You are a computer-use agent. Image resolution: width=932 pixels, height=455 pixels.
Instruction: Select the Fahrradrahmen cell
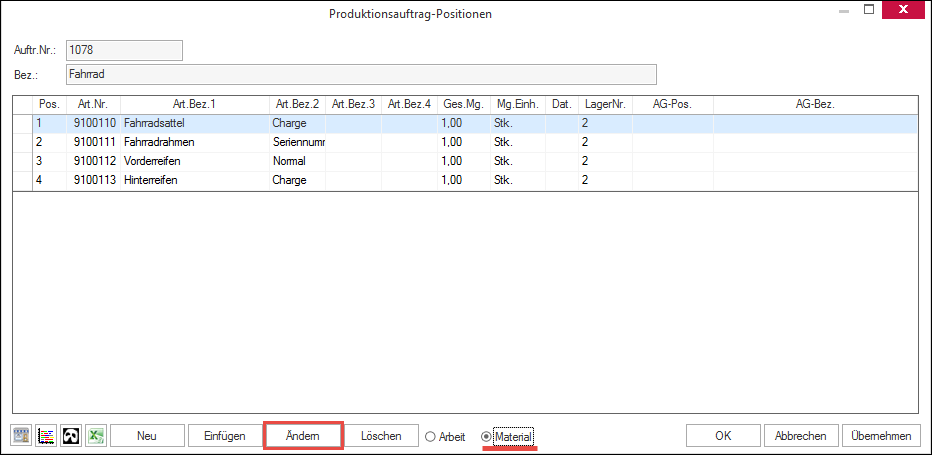tap(194, 143)
